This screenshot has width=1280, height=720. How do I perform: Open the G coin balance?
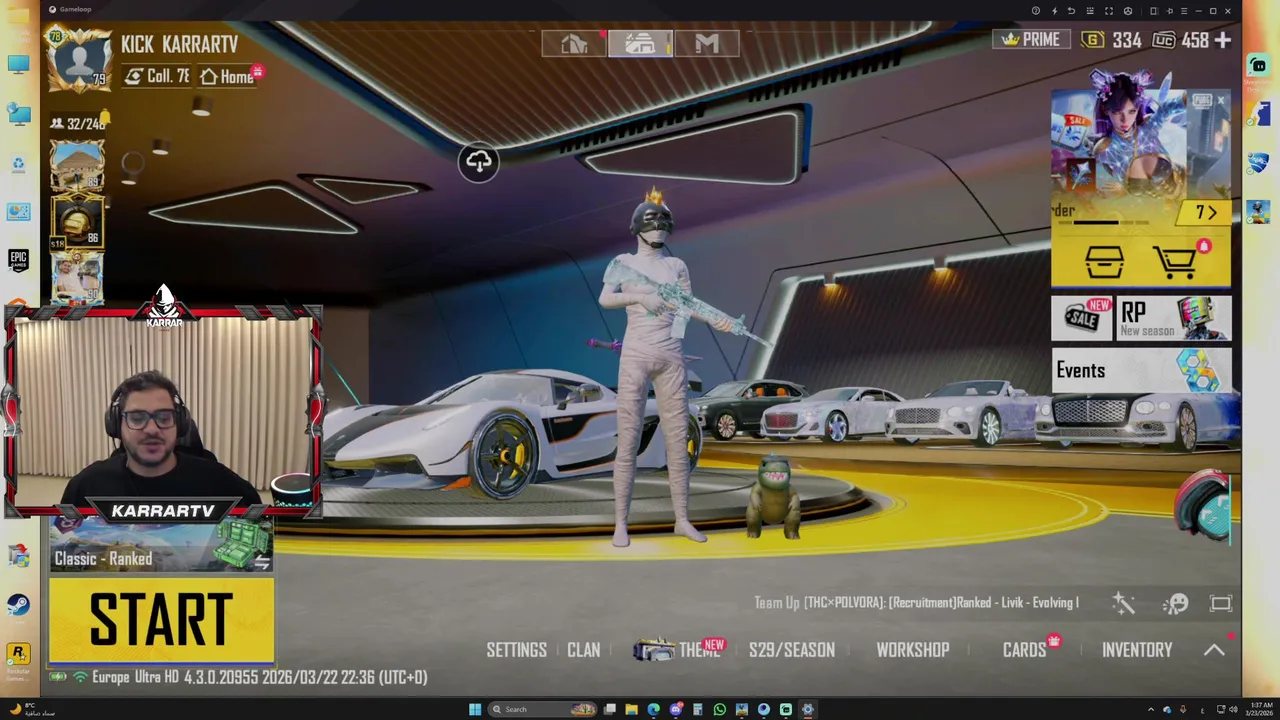pyautogui.click(x=1112, y=40)
